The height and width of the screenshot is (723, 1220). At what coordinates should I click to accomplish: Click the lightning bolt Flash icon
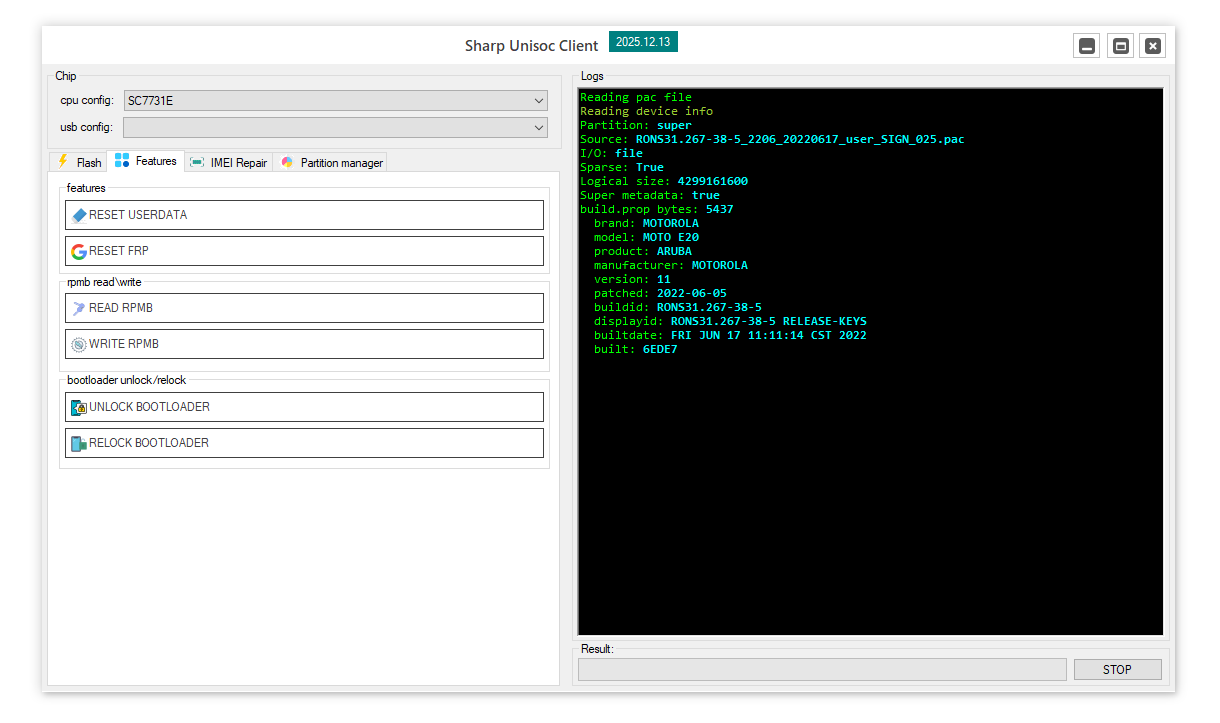tap(63, 162)
